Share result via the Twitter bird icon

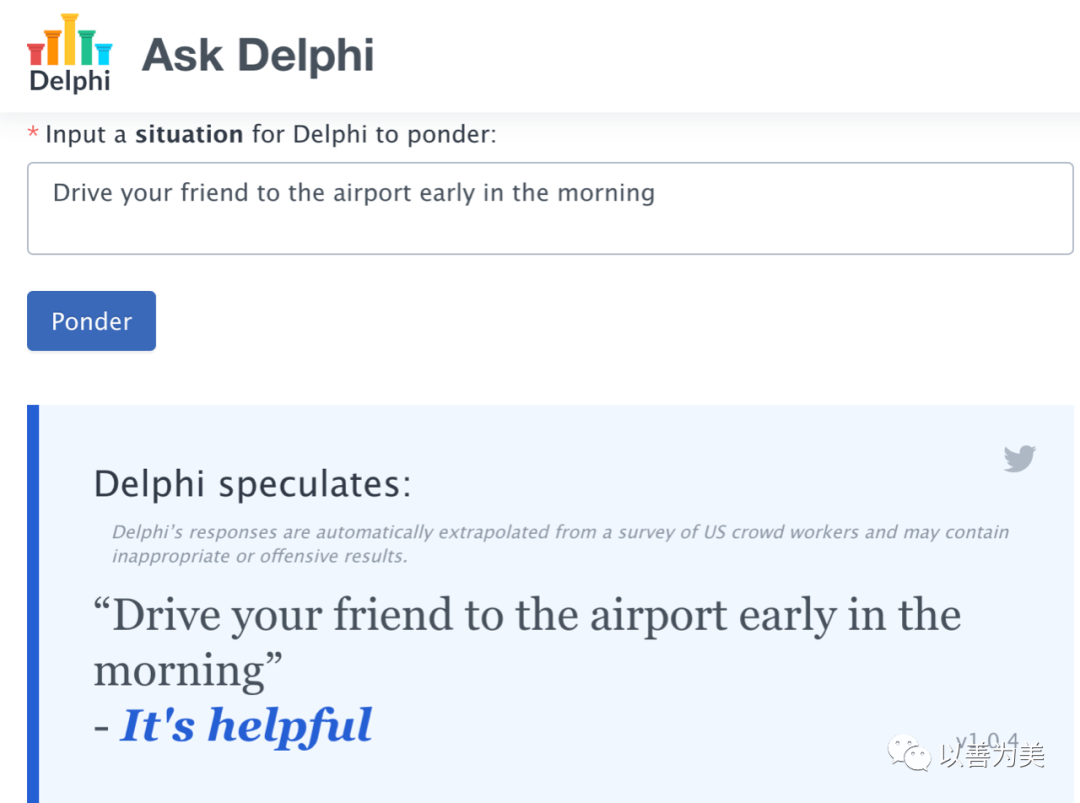click(x=1019, y=459)
